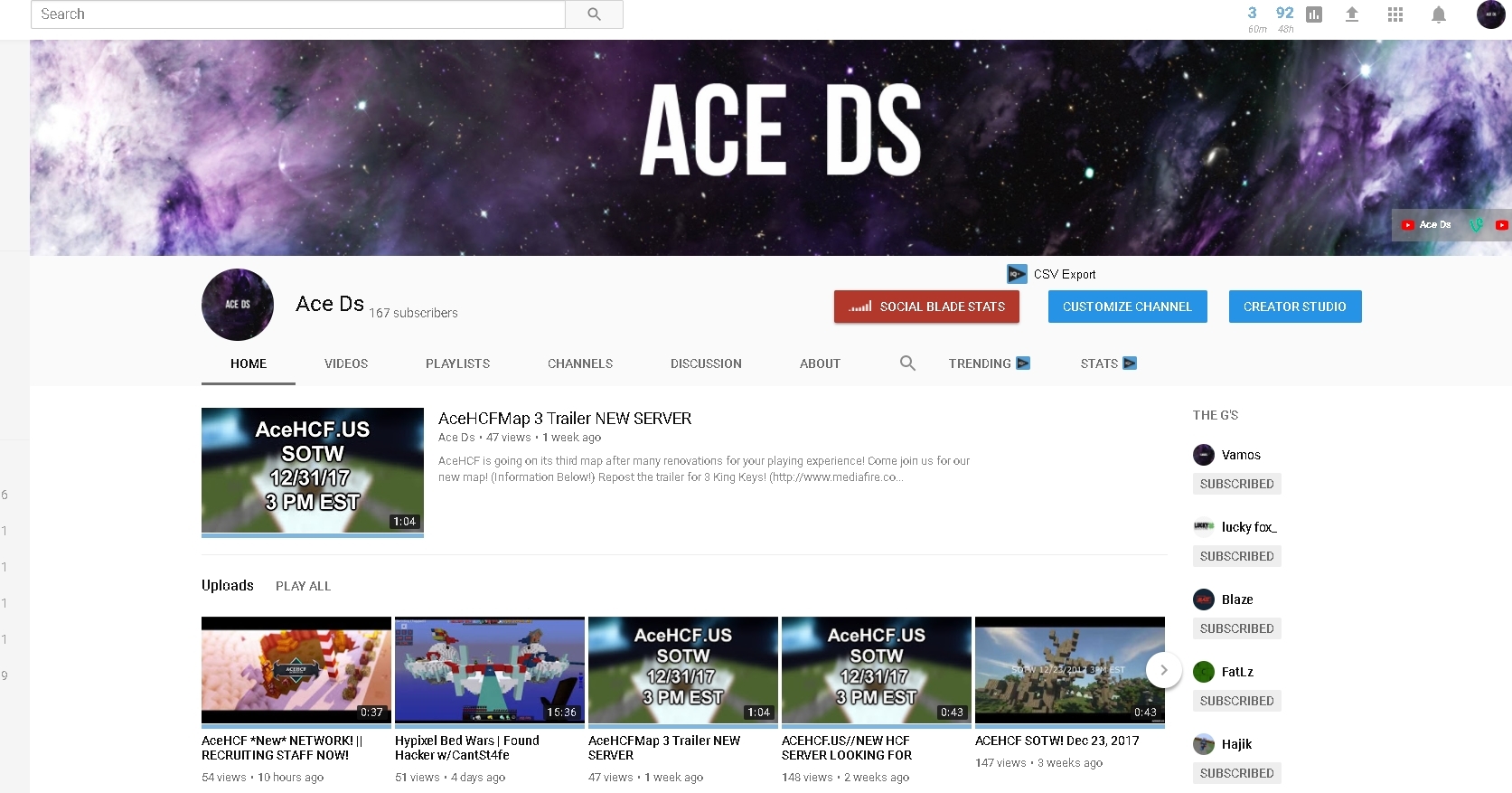Click Vamos channel name

[x=1241, y=455]
